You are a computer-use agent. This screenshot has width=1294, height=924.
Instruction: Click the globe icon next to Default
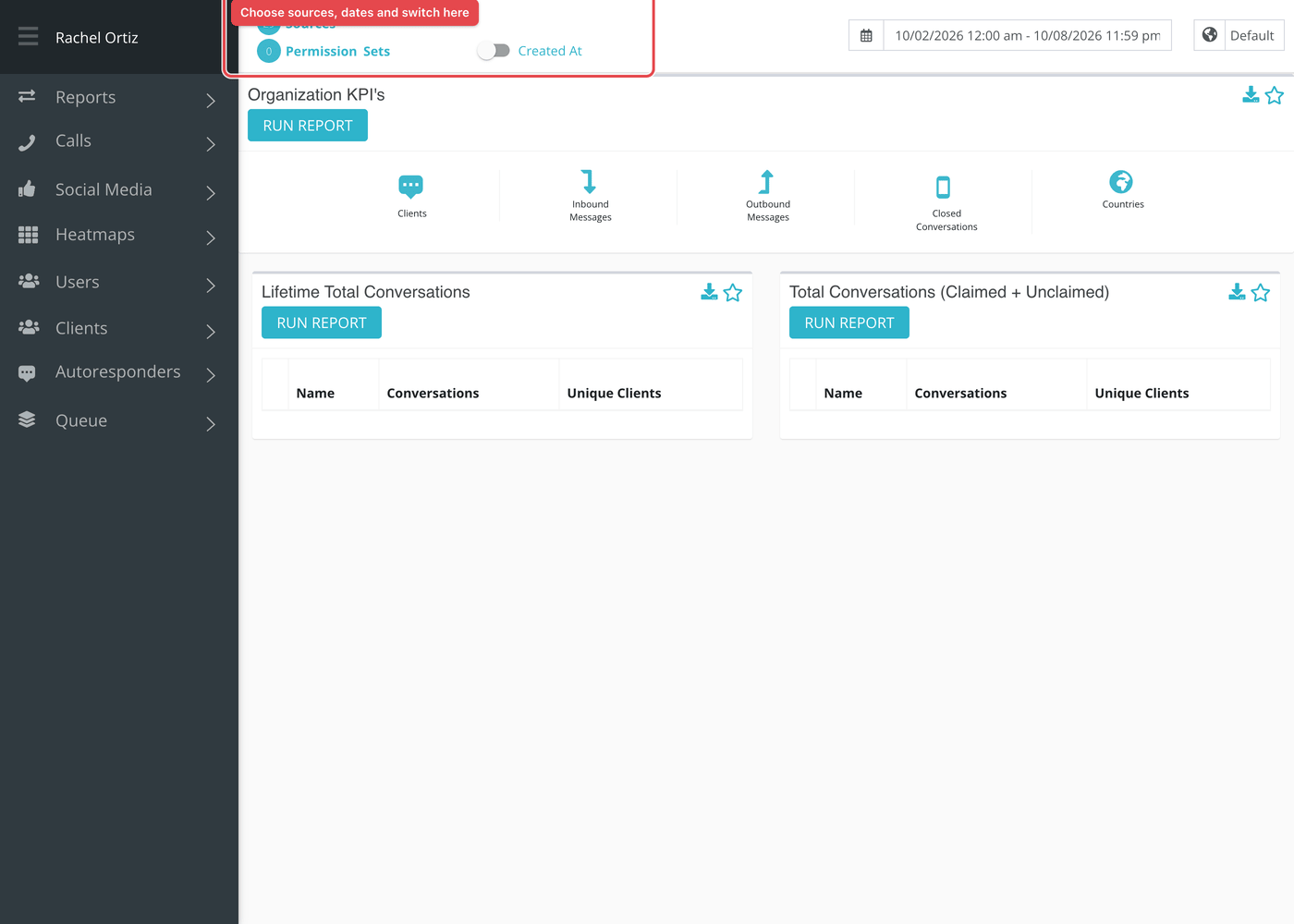1209,35
